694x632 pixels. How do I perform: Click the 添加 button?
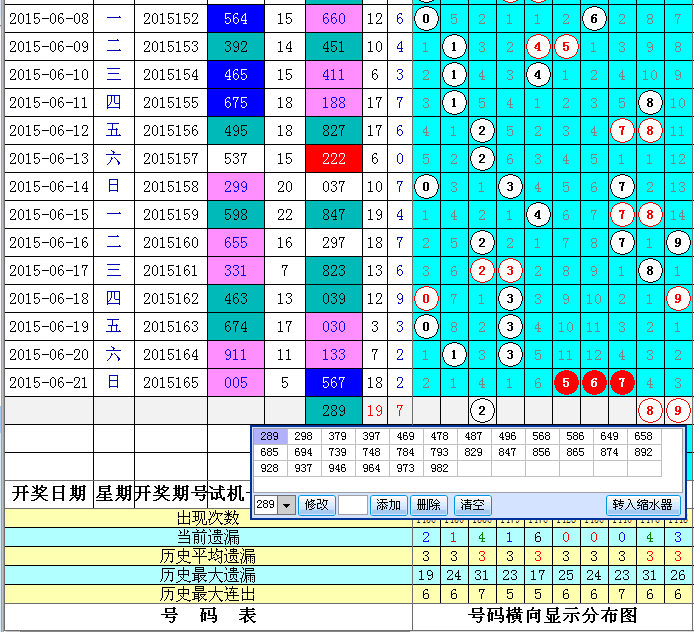[388, 505]
